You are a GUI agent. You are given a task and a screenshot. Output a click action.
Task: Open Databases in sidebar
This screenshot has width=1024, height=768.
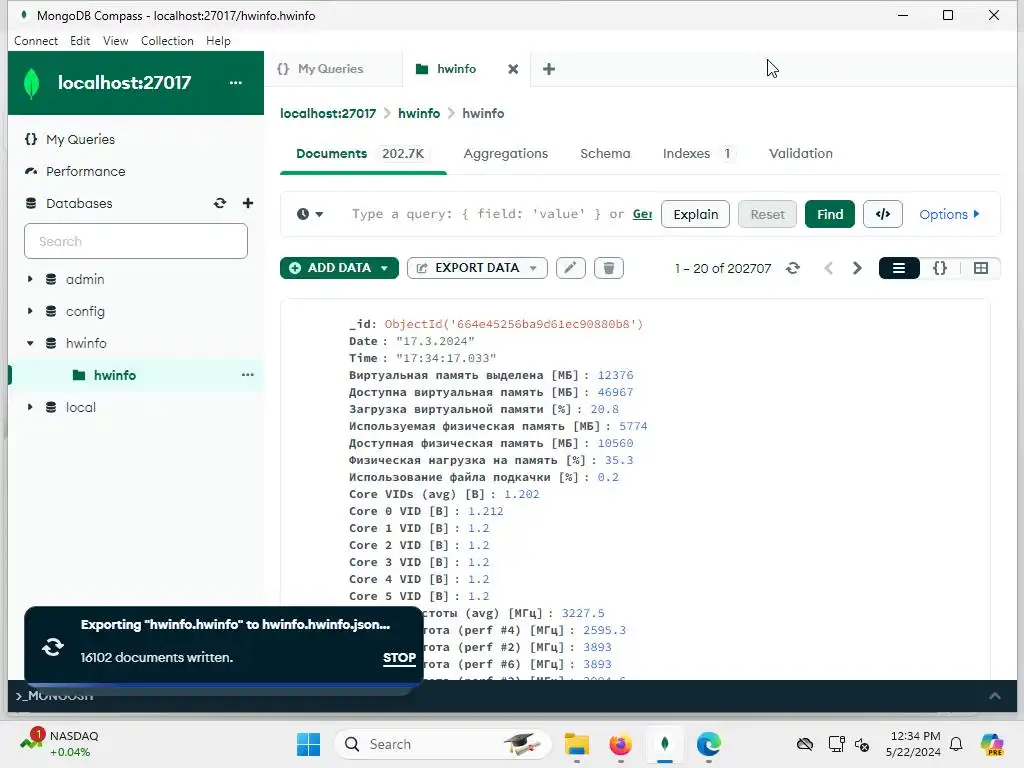click(79, 203)
